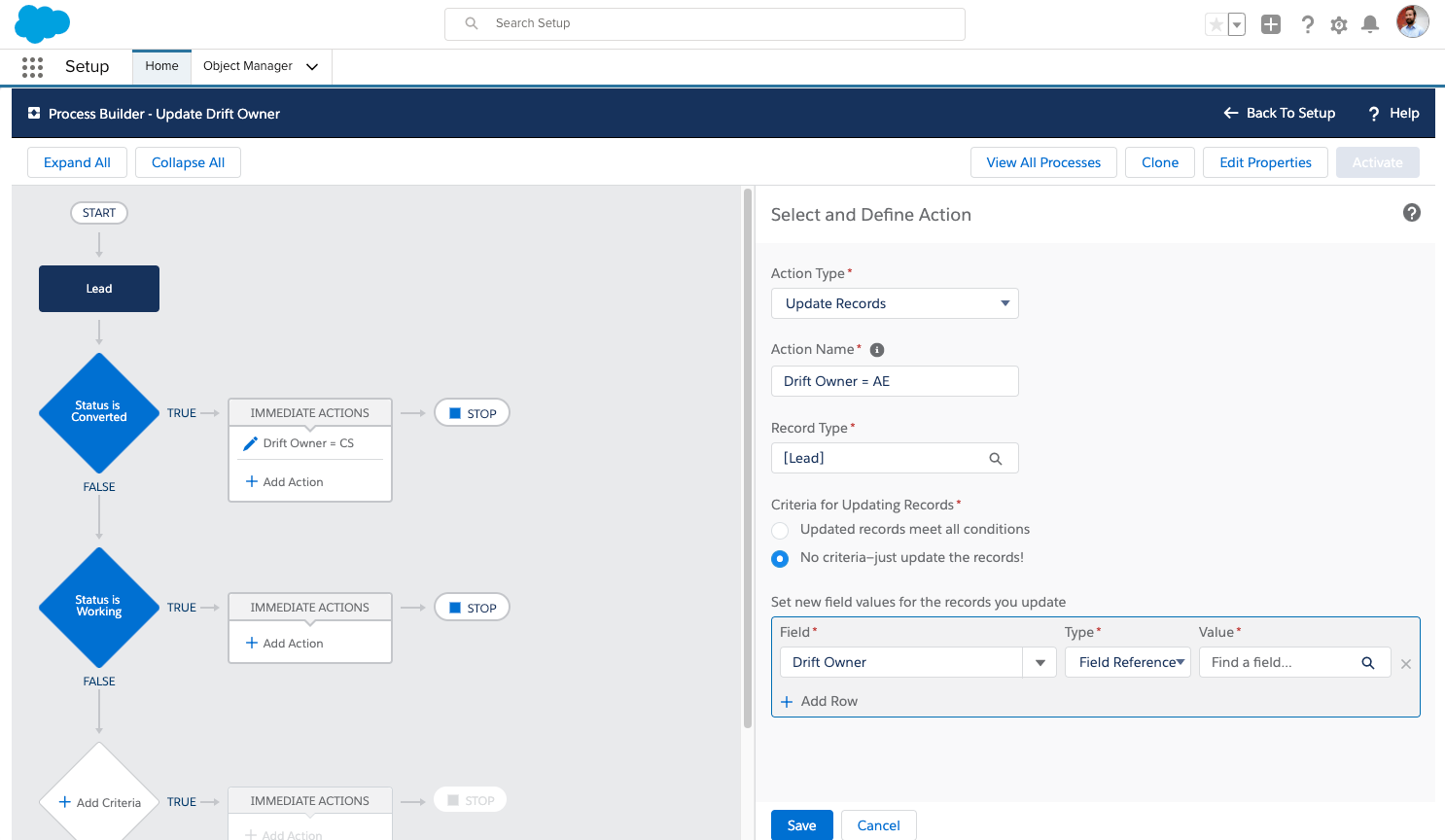Click the Add Row plus link
Screen dimensions: 1445x840
point(819,701)
